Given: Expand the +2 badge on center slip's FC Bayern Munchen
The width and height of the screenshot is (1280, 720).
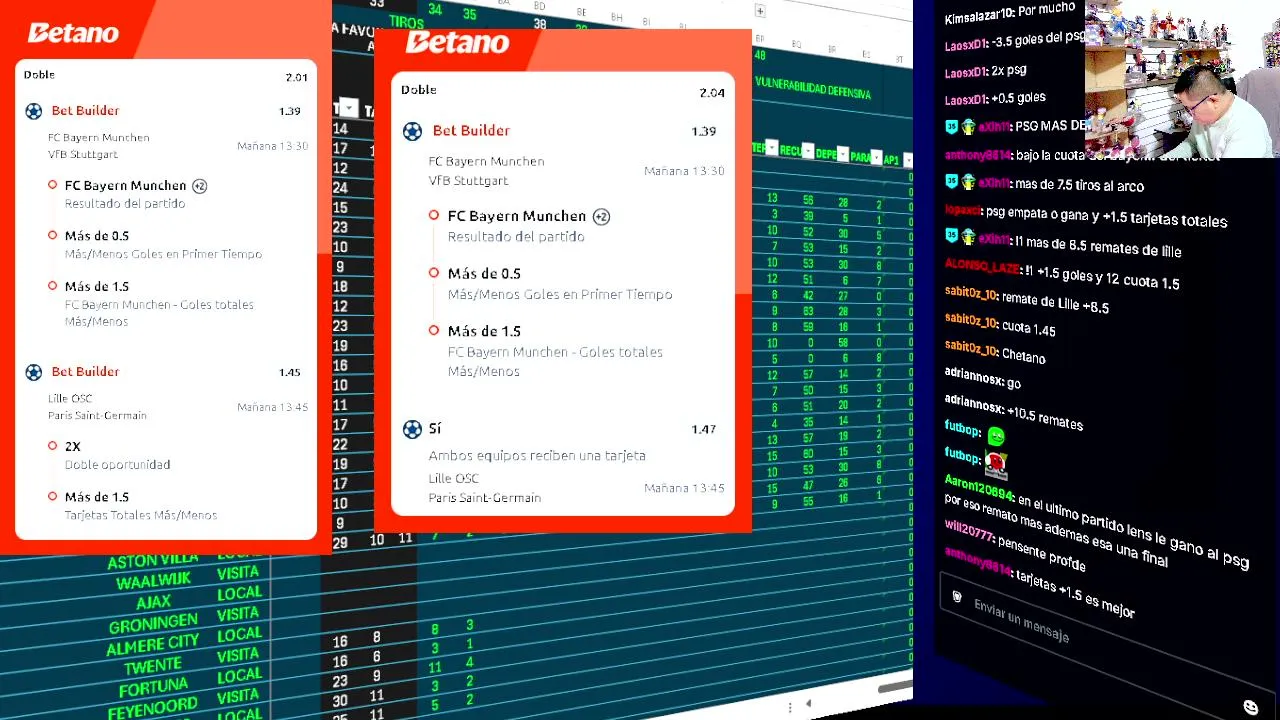Looking at the screenshot, I should click(x=601, y=217).
